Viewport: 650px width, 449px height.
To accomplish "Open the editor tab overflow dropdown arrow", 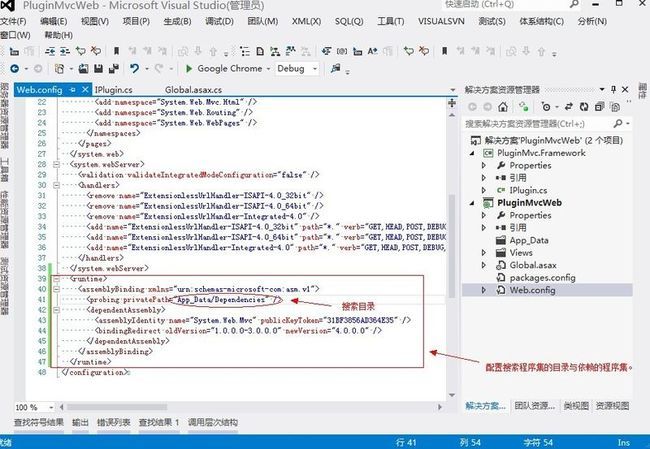I will coord(452,90).
